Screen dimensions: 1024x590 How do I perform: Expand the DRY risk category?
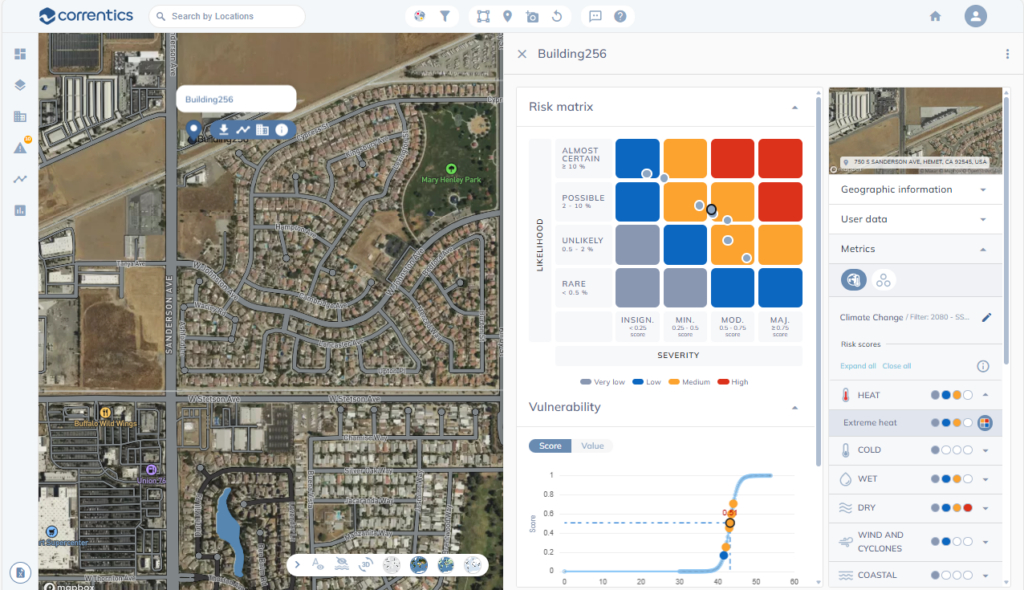[x=985, y=508]
